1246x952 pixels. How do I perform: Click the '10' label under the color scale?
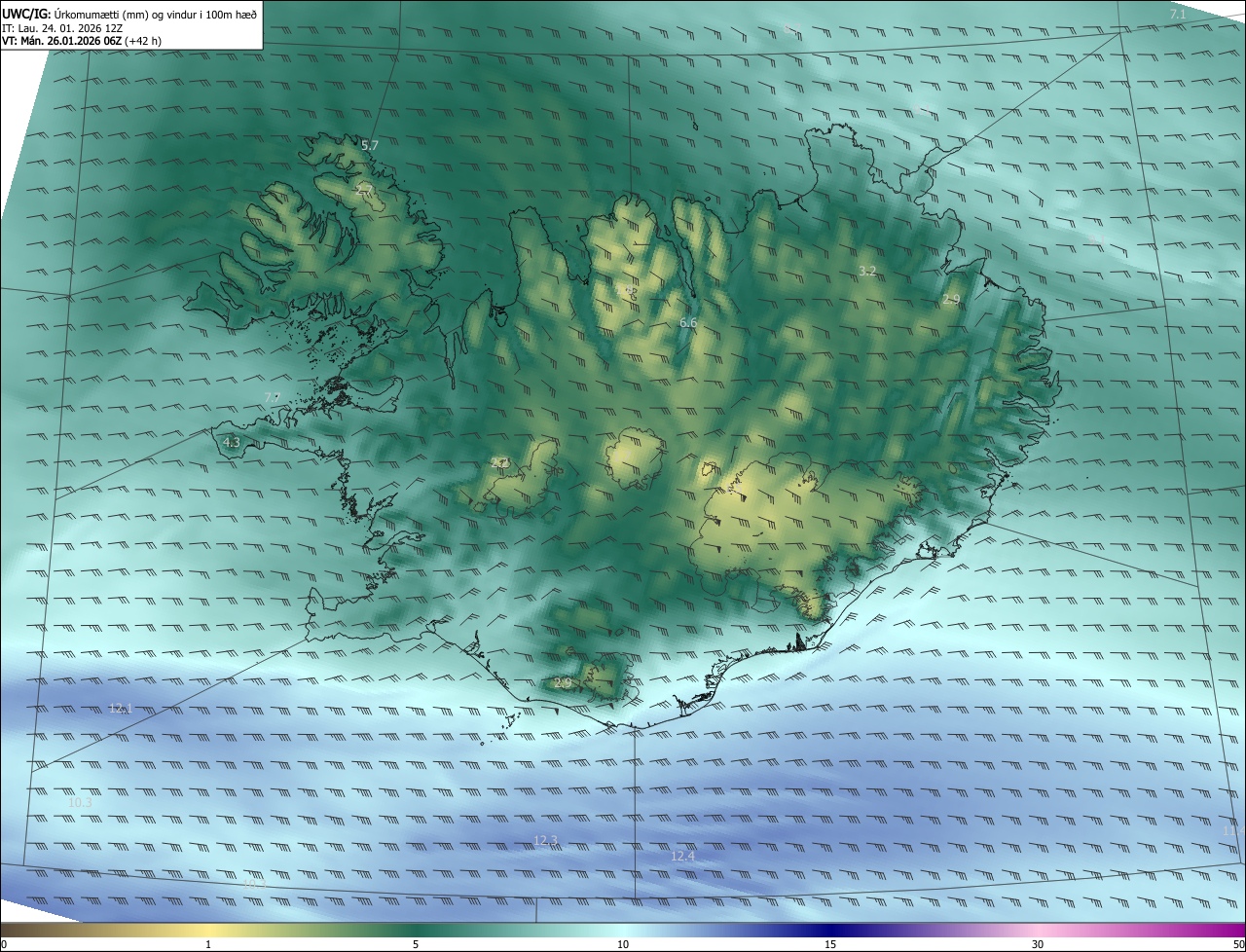[x=623, y=944]
